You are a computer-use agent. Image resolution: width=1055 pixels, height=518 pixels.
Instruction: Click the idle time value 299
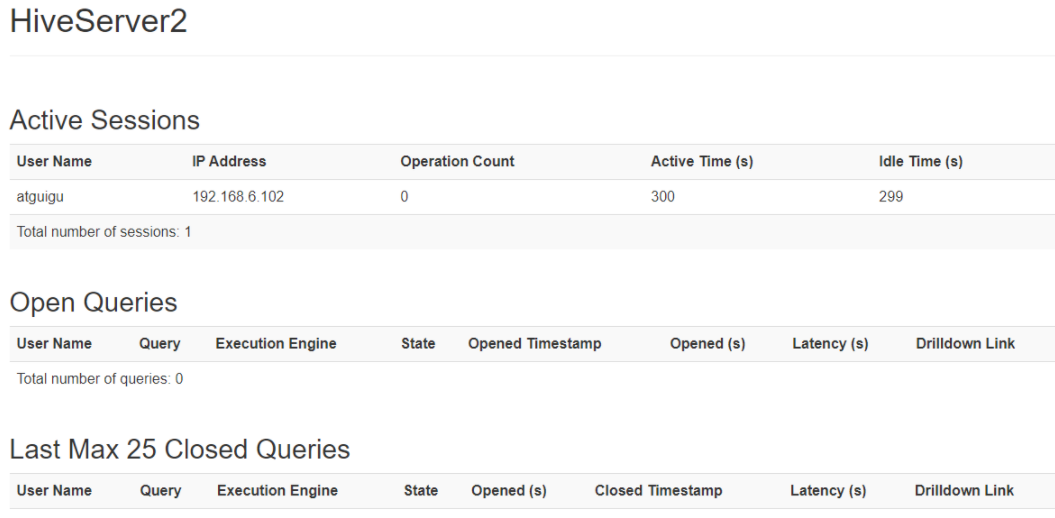891,197
